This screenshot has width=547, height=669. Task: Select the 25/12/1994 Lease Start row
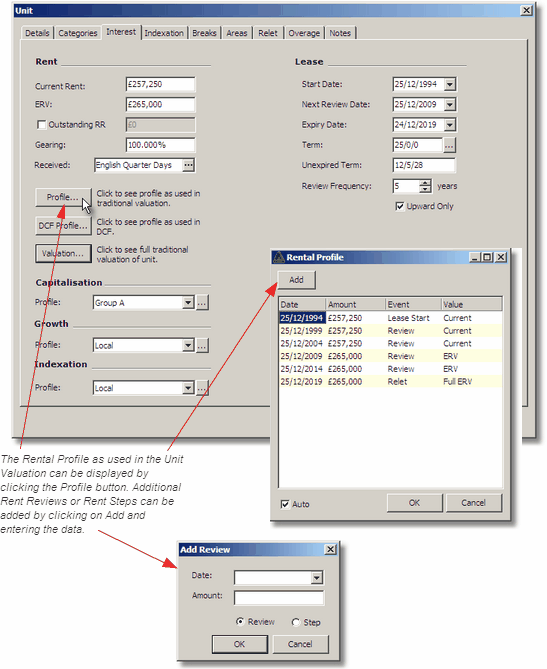pos(390,318)
